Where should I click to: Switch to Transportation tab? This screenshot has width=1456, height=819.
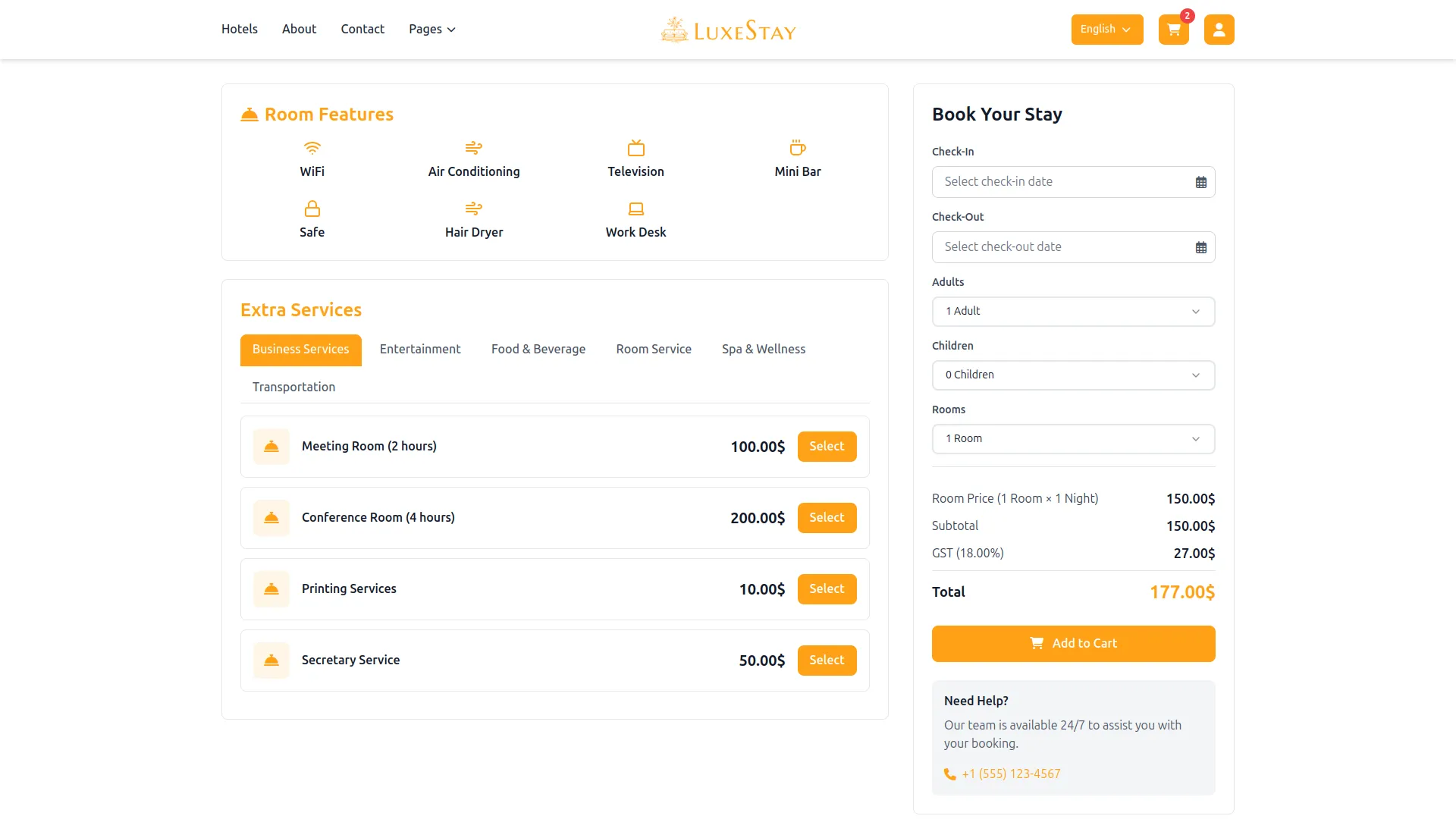[293, 388]
